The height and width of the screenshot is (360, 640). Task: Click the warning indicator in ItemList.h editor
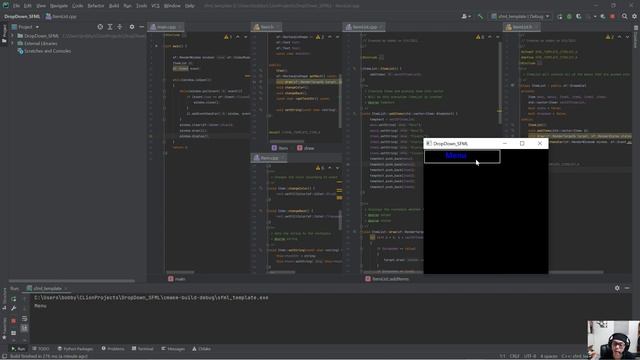click(x=609, y=37)
